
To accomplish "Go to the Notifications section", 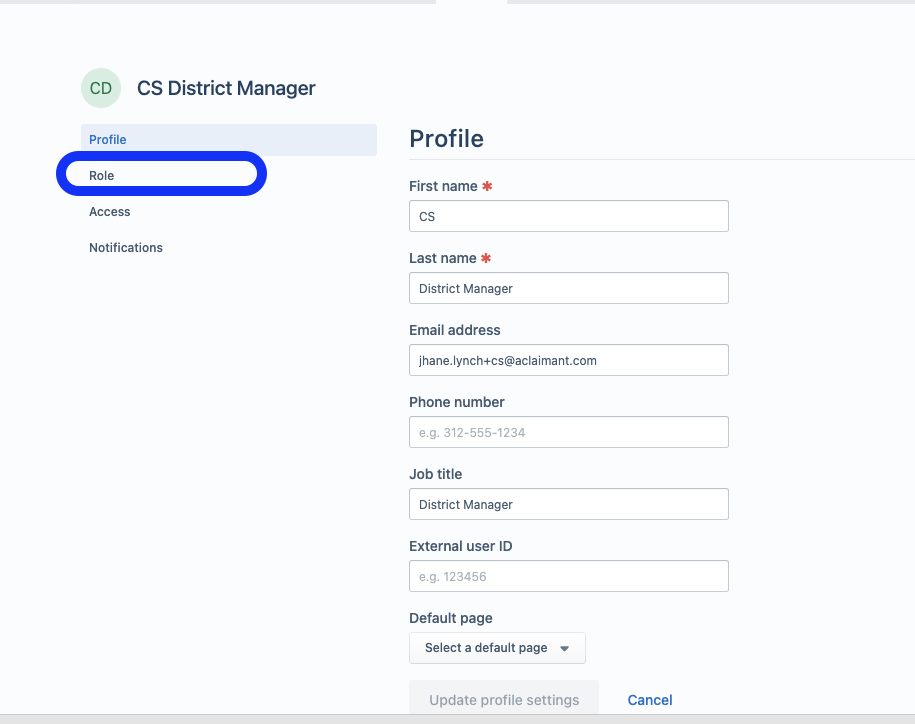I will coord(126,247).
